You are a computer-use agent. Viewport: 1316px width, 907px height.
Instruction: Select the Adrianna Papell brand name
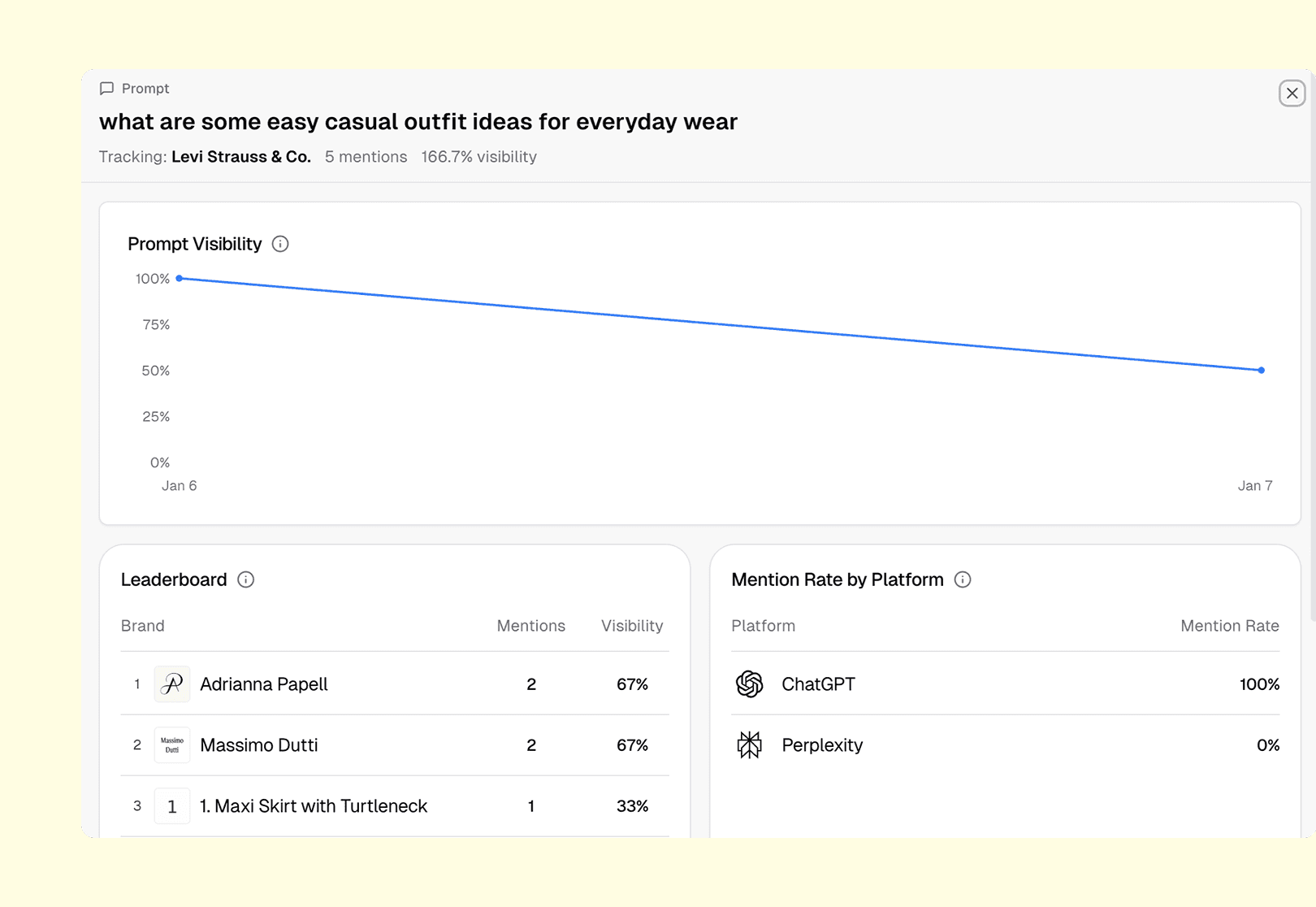coord(264,684)
